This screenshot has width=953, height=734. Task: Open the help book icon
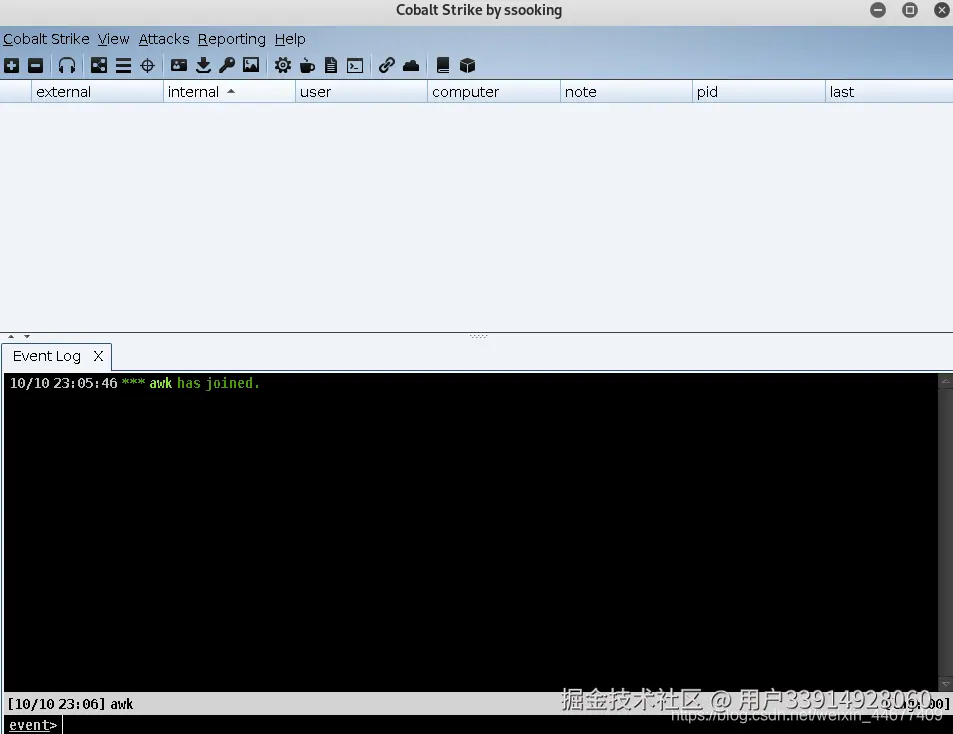click(x=443, y=65)
